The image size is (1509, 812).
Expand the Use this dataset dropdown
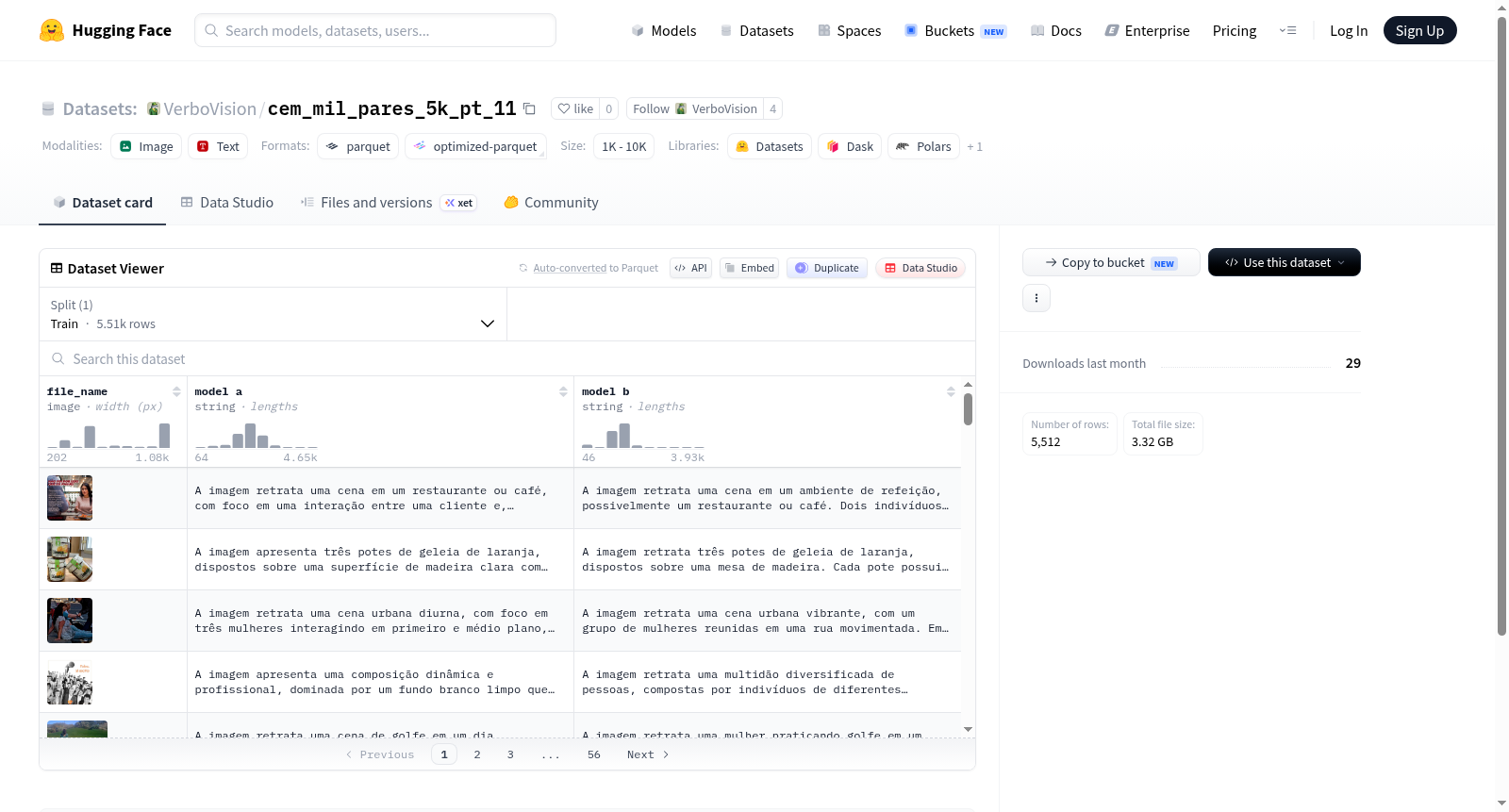[1285, 262]
